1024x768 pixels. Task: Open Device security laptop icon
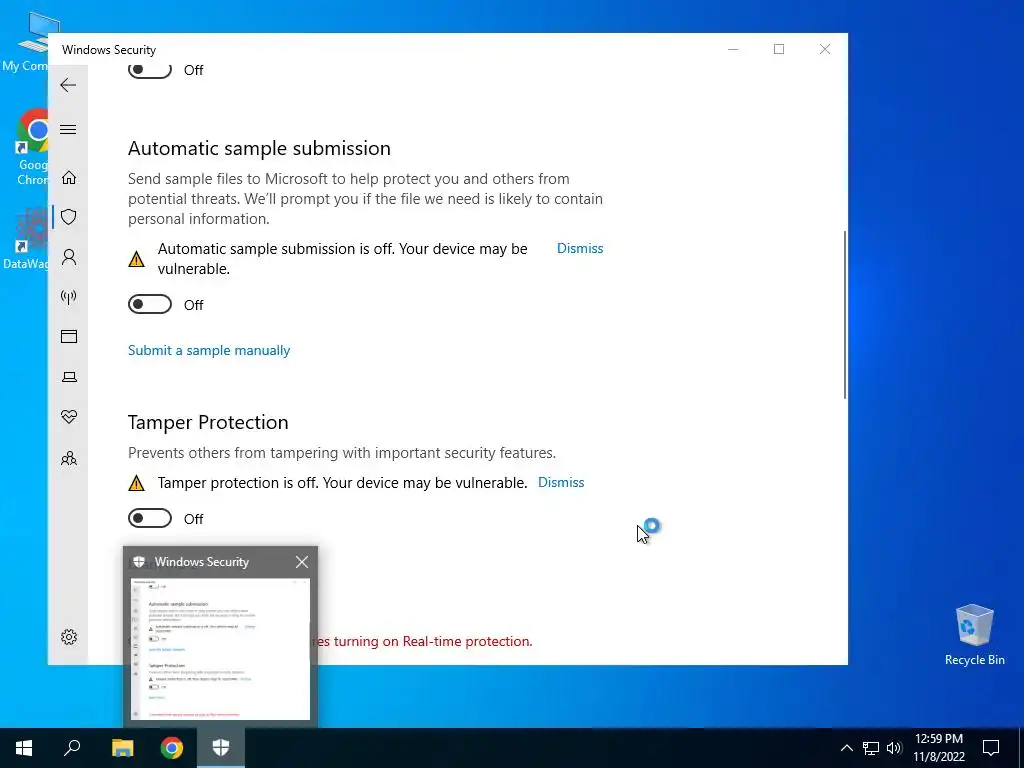69,377
